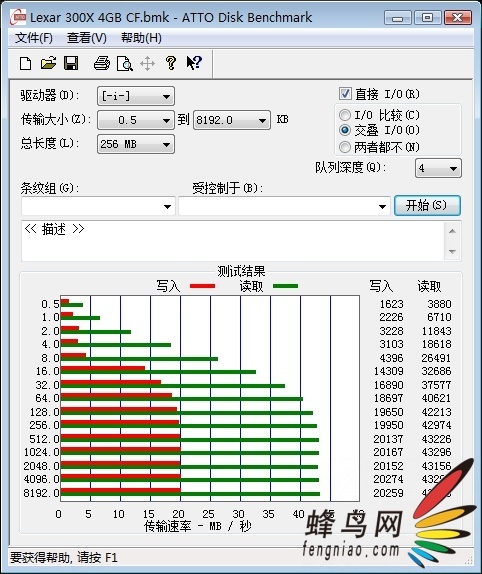The image size is (482, 574).
Task: Select the 两者都不(N) radio button
Action: tap(344, 147)
